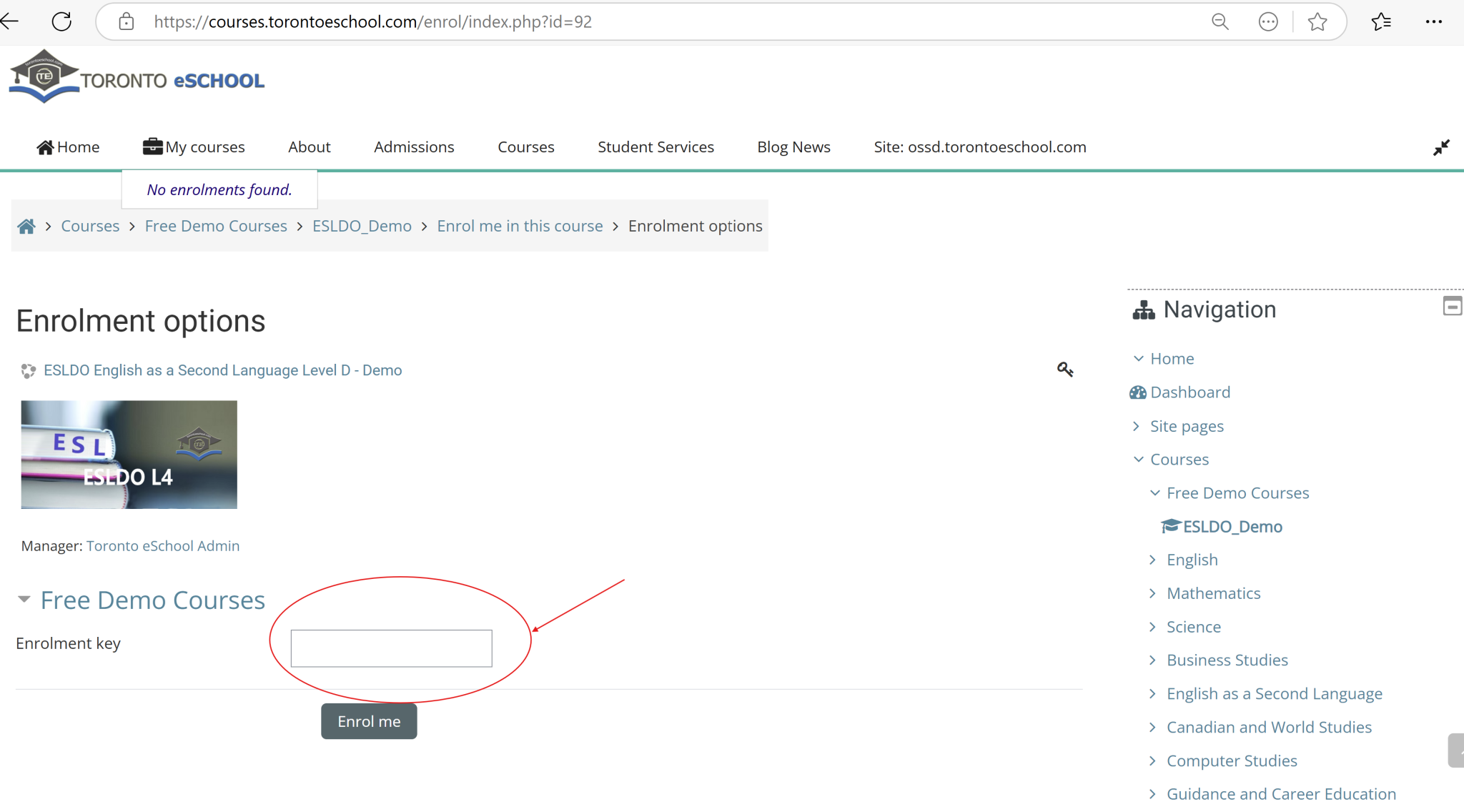
Task: Click the Enrolment key input field
Action: pyautogui.click(x=391, y=648)
